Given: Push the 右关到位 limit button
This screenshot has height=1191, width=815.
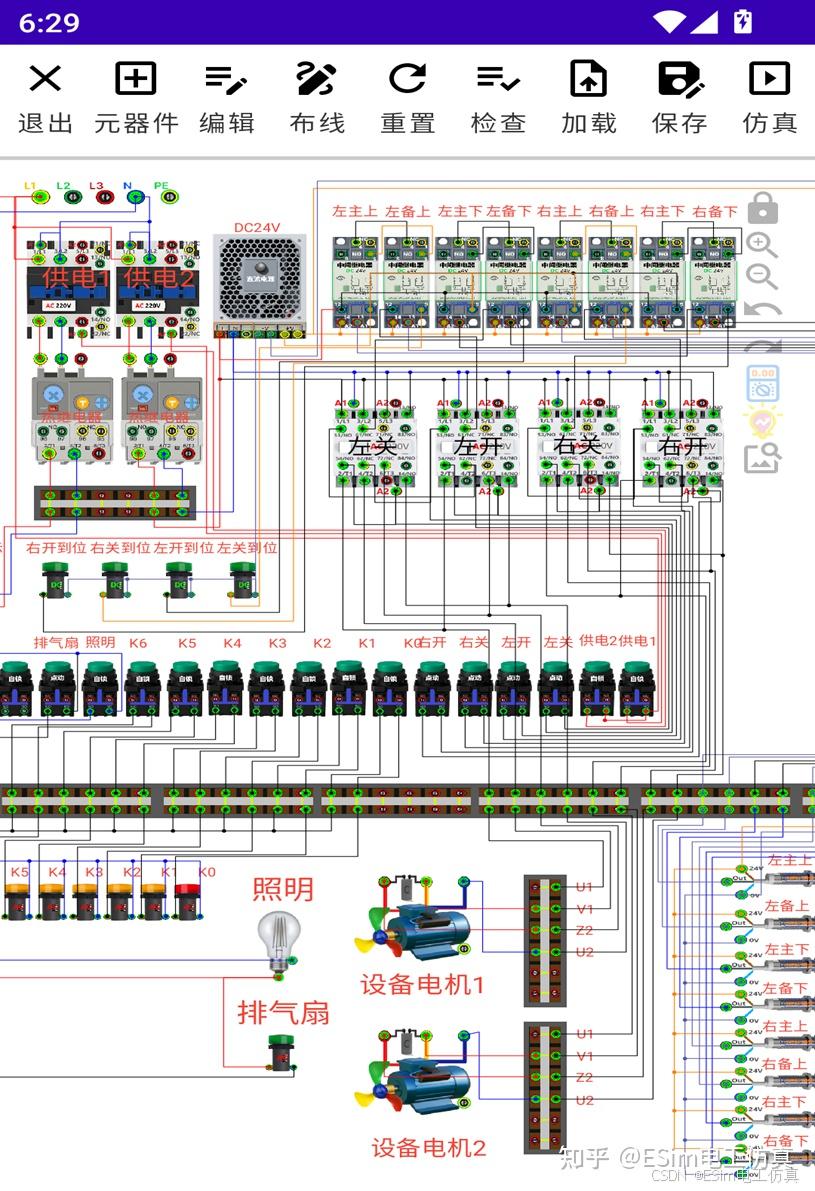Looking at the screenshot, I should click(x=115, y=580).
